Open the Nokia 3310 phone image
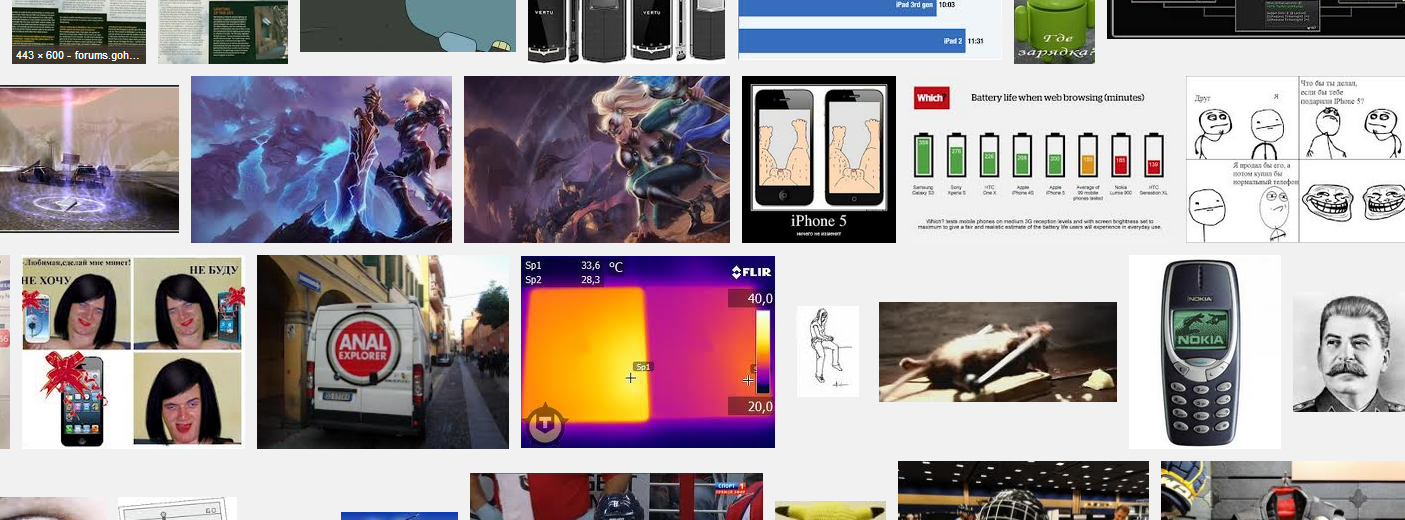This screenshot has width=1405, height=520. (x=1205, y=352)
